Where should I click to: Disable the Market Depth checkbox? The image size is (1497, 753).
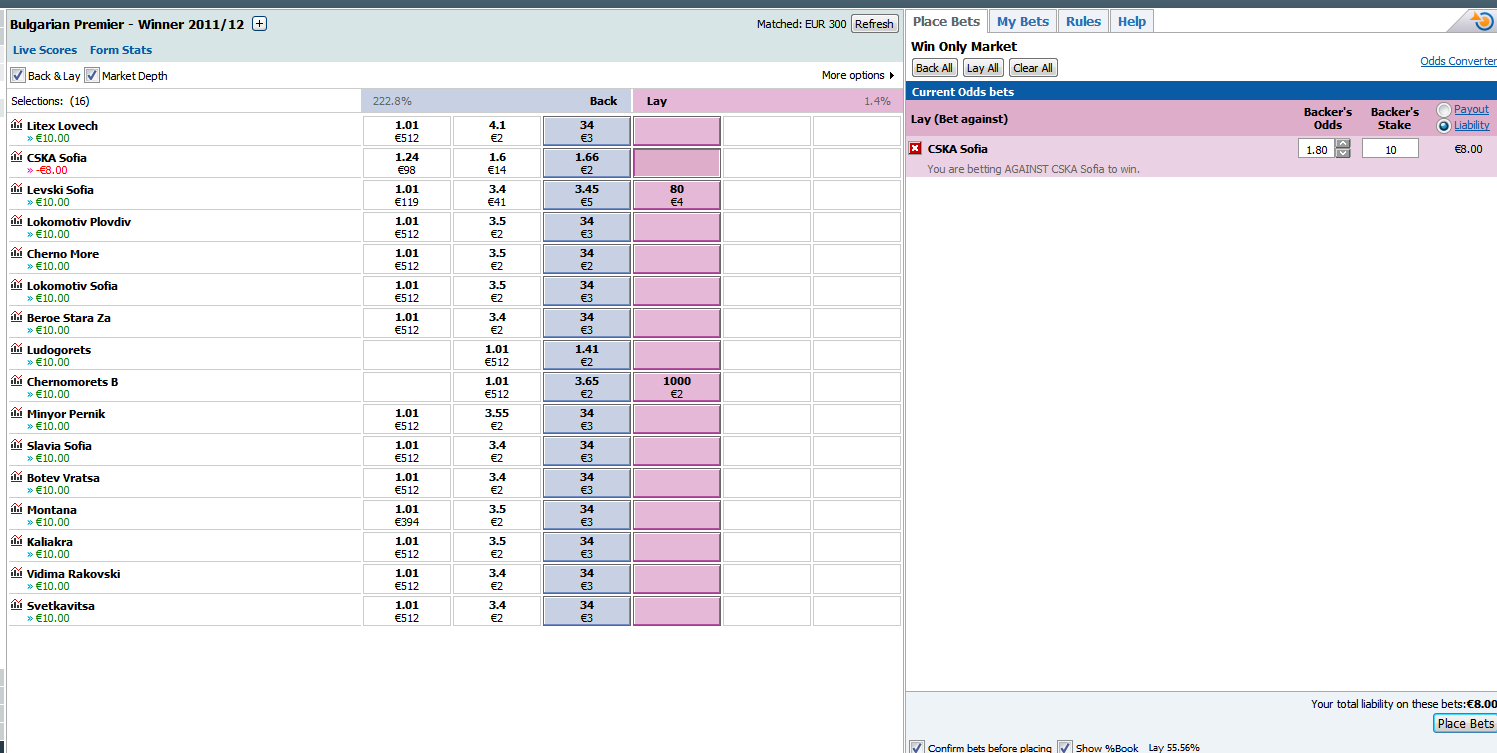92,75
